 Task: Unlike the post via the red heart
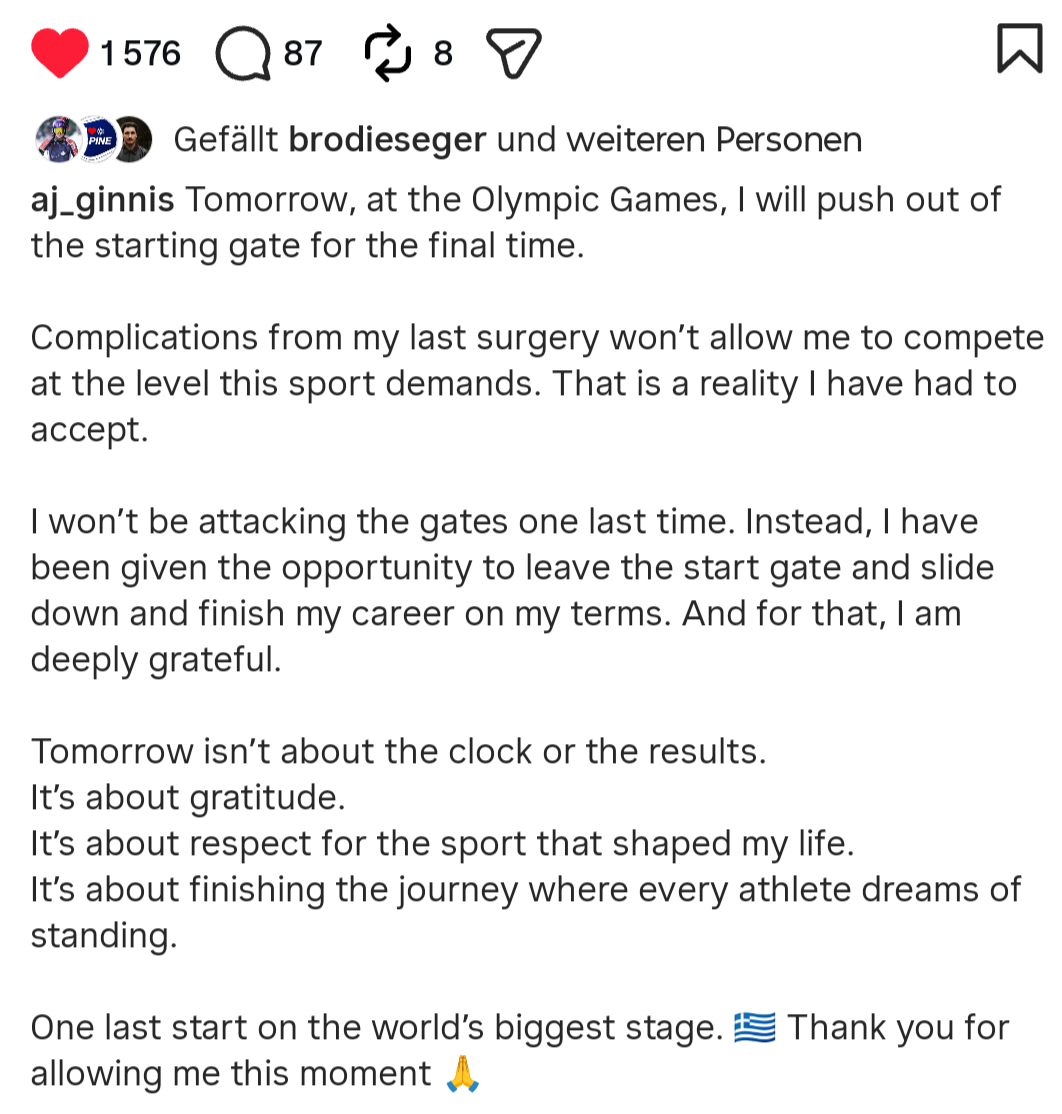60,53
